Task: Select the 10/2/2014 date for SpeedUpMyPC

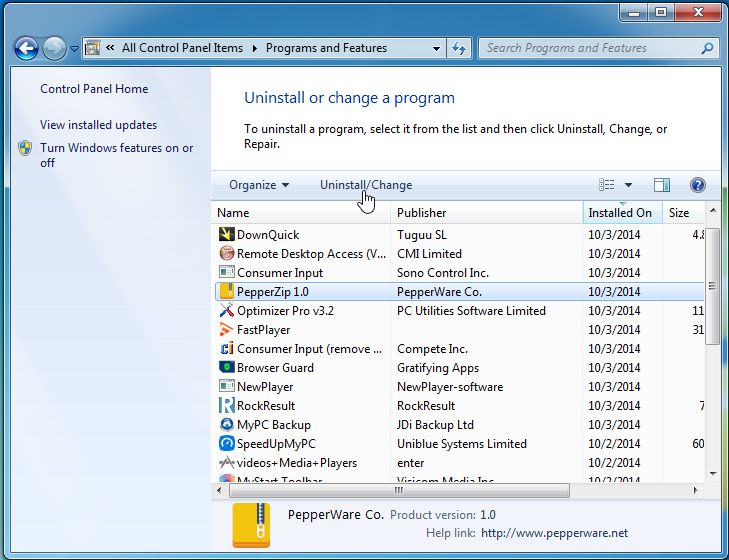Action: pos(614,444)
